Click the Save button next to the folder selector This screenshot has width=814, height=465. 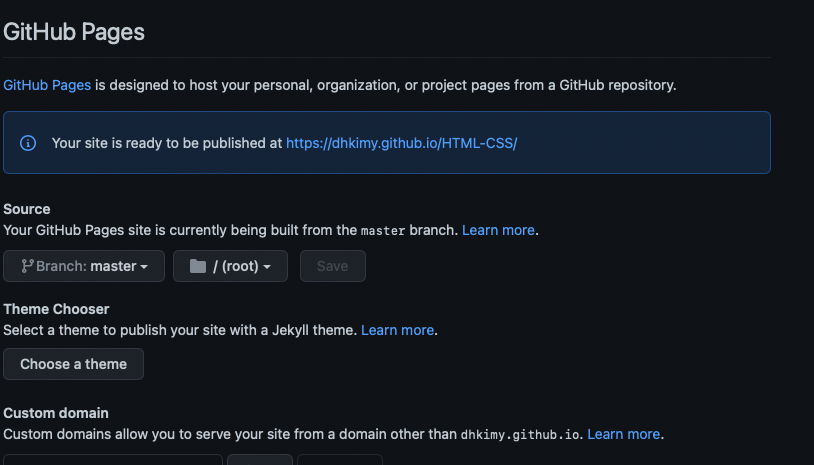click(333, 266)
